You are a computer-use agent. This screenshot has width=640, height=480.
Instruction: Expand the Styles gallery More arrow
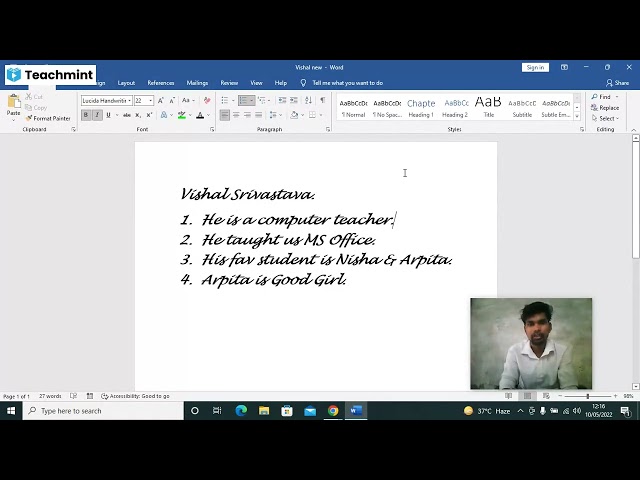[577, 116]
